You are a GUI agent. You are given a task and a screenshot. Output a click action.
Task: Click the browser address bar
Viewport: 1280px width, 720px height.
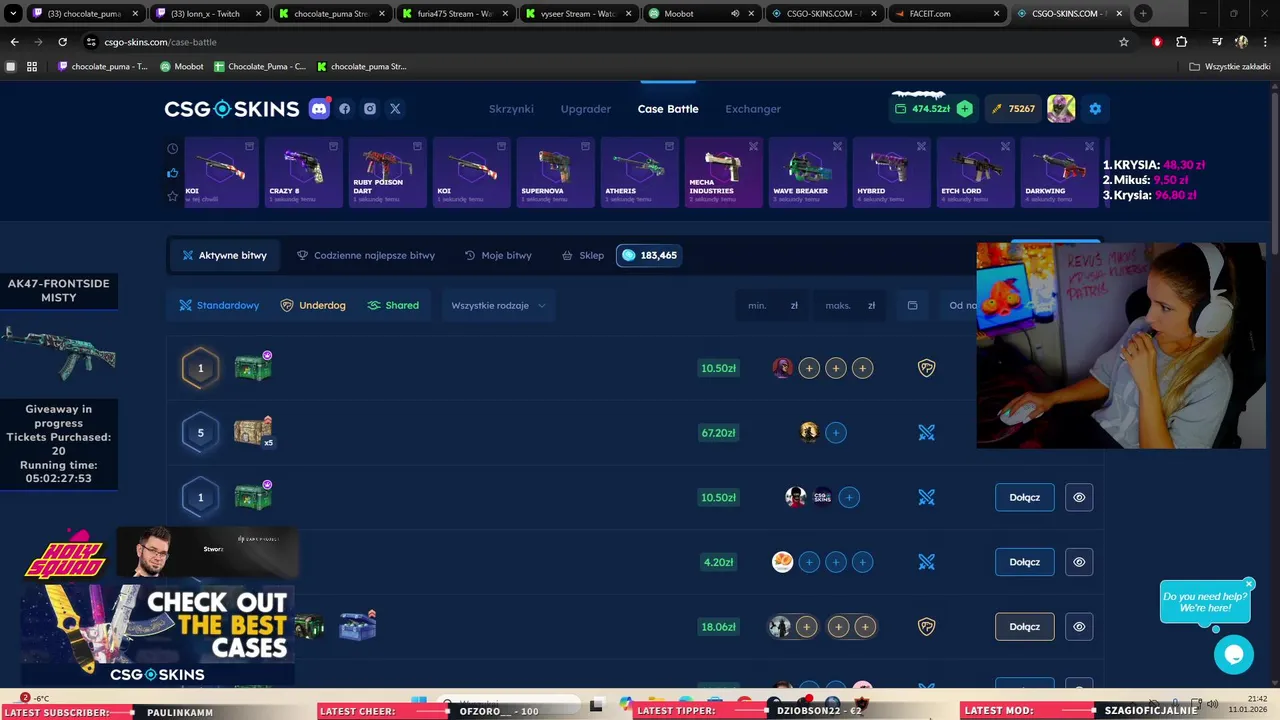(x=600, y=42)
